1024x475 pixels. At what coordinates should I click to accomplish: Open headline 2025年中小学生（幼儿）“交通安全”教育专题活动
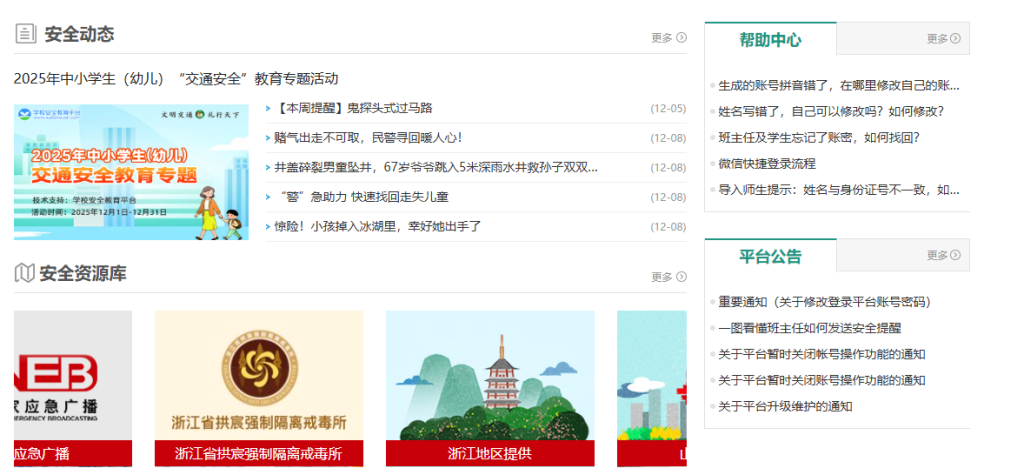click(x=176, y=79)
